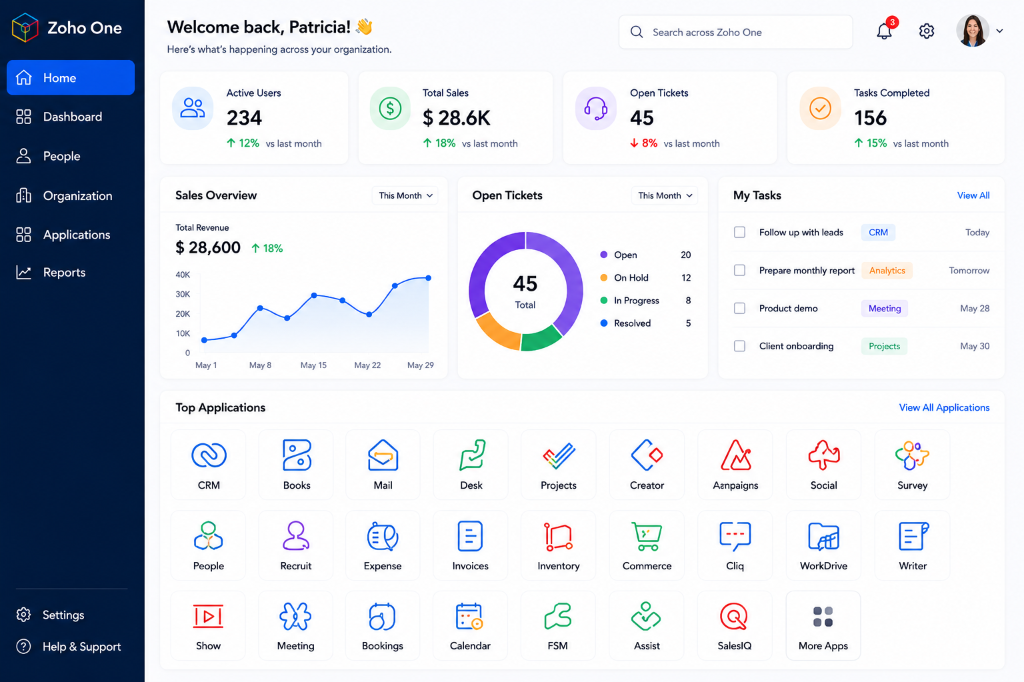Screen dimensions: 1024x682
Task: Select the last data point on revenue chart
Action: point(428,278)
